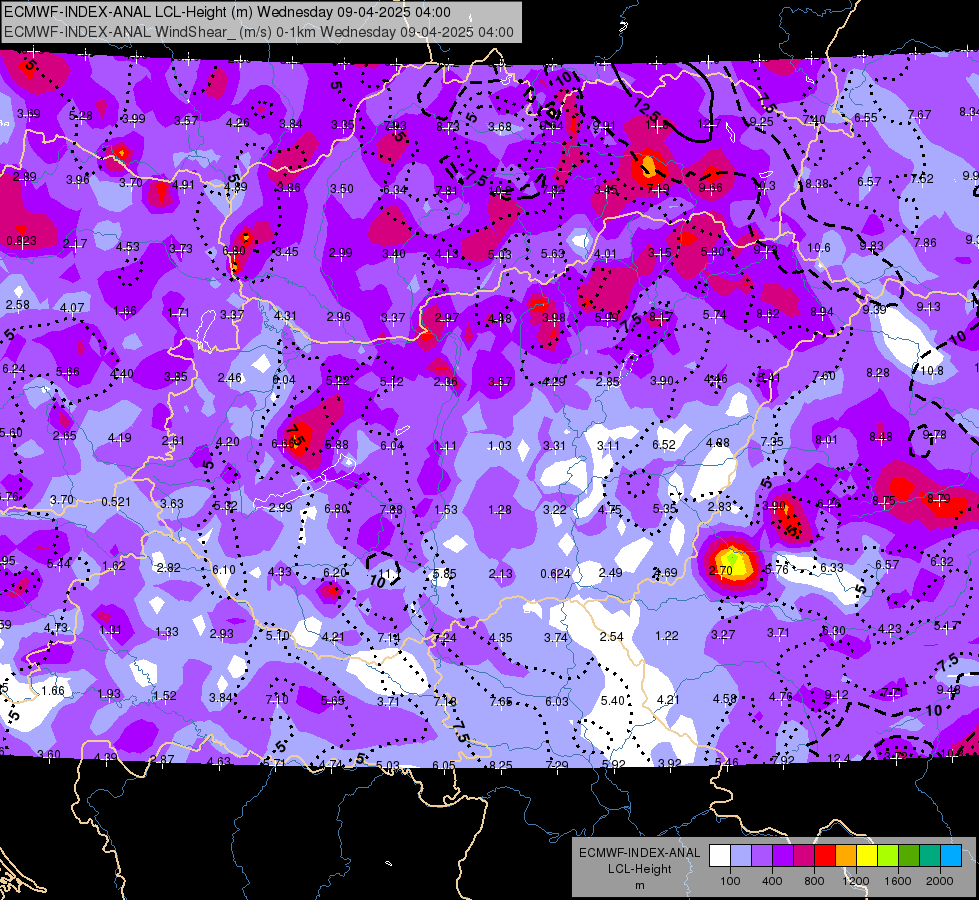Viewport: 979px width, 900px height.
Task: Click the legend label 1600
Action: tap(898, 881)
